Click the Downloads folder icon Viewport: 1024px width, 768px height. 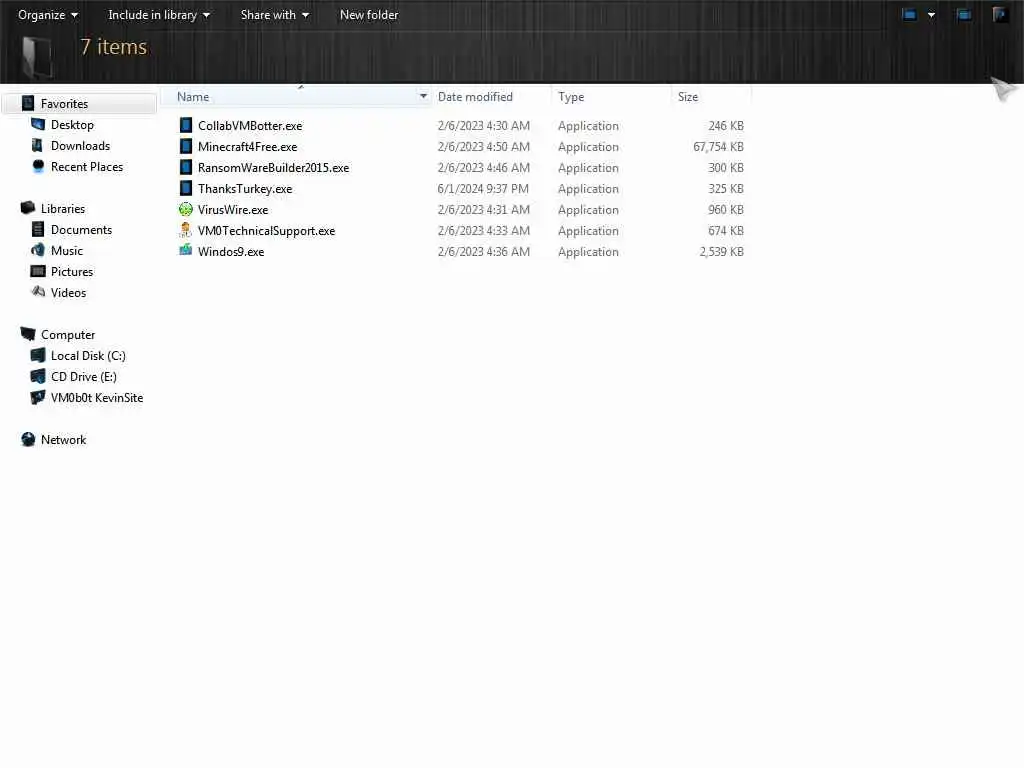38,145
